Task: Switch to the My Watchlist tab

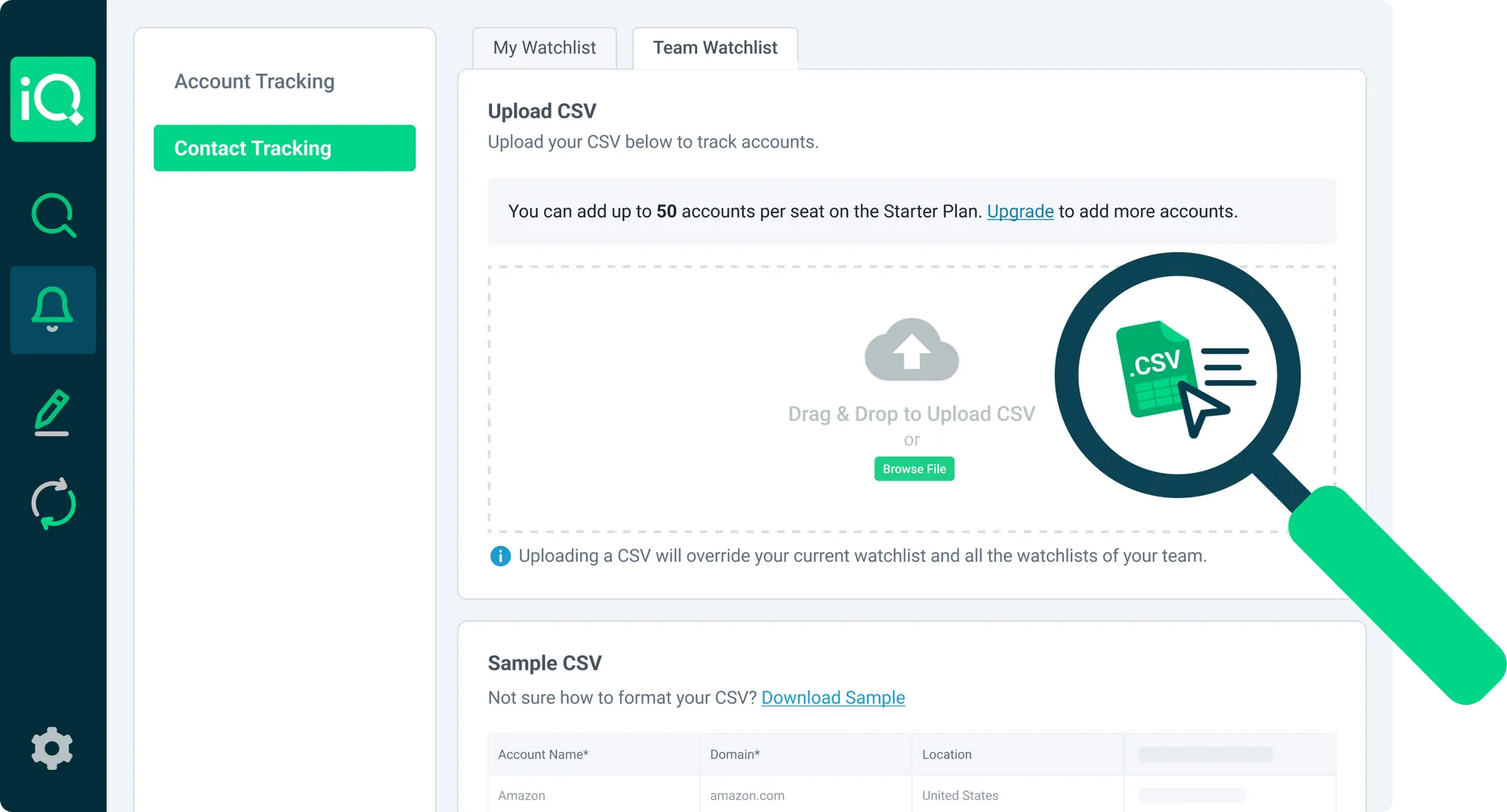Action: [544, 47]
